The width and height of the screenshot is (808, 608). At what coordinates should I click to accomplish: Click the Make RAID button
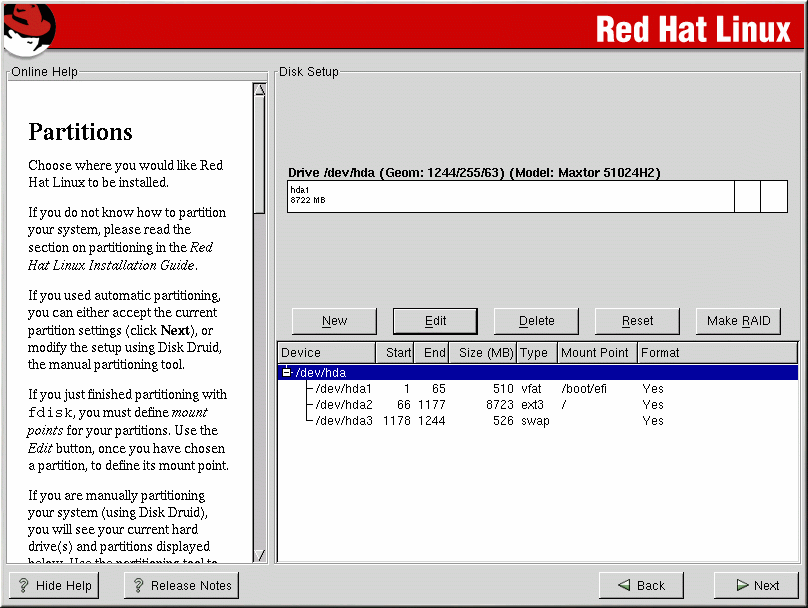738,321
